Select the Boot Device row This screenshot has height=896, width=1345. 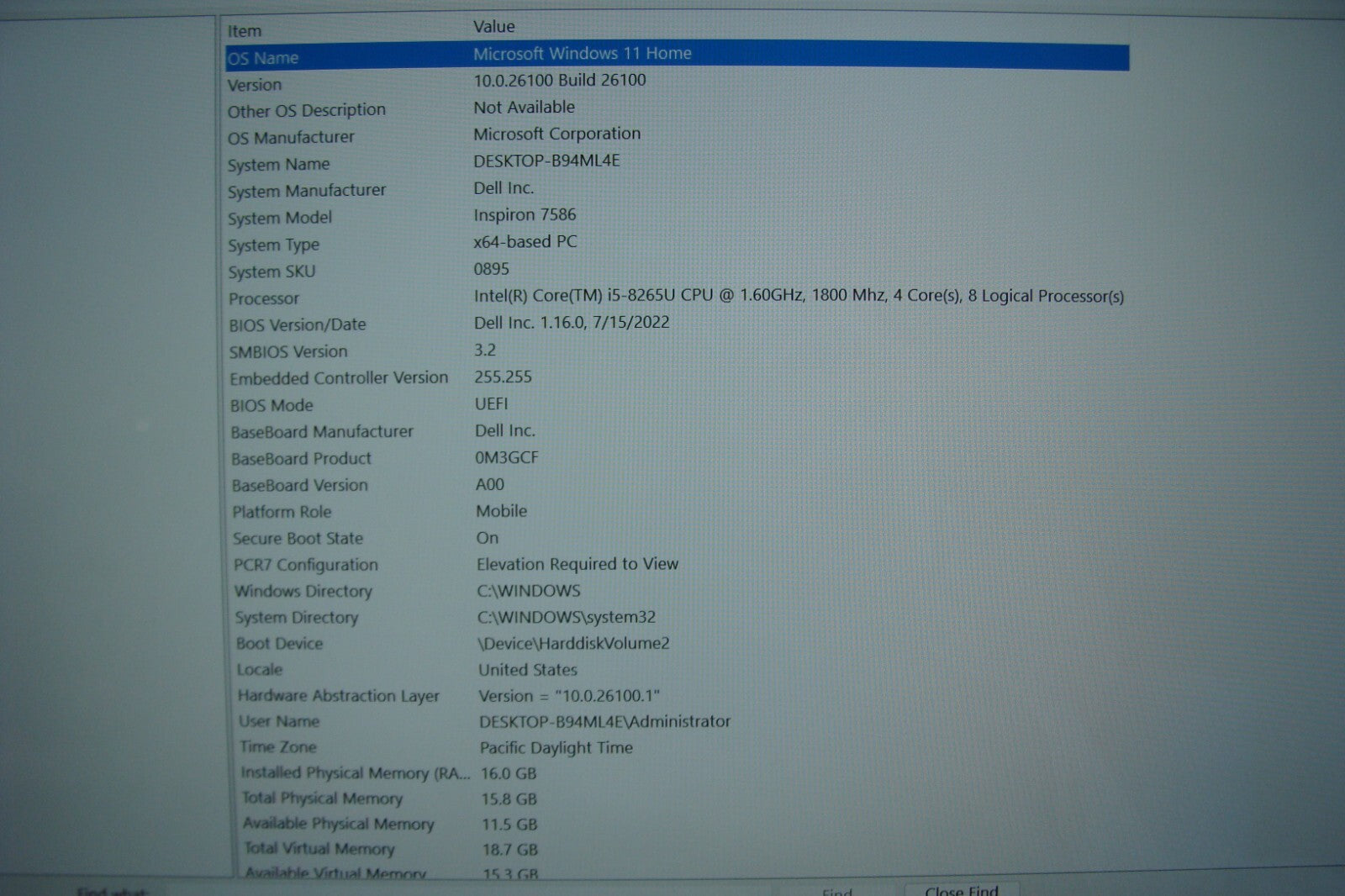tap(279, 644)
